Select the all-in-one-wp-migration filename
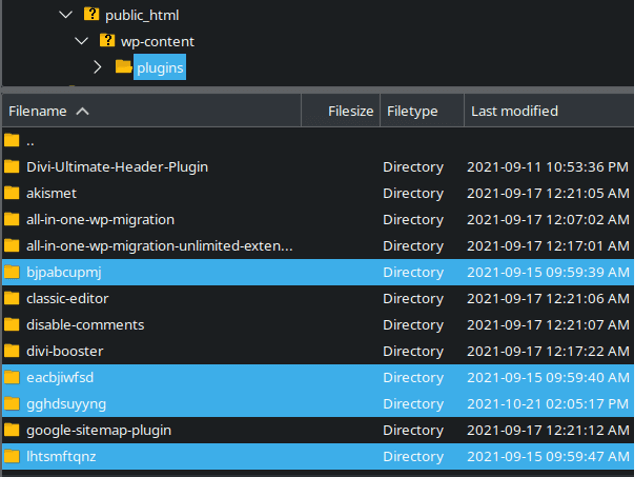 tap(100, 219)
